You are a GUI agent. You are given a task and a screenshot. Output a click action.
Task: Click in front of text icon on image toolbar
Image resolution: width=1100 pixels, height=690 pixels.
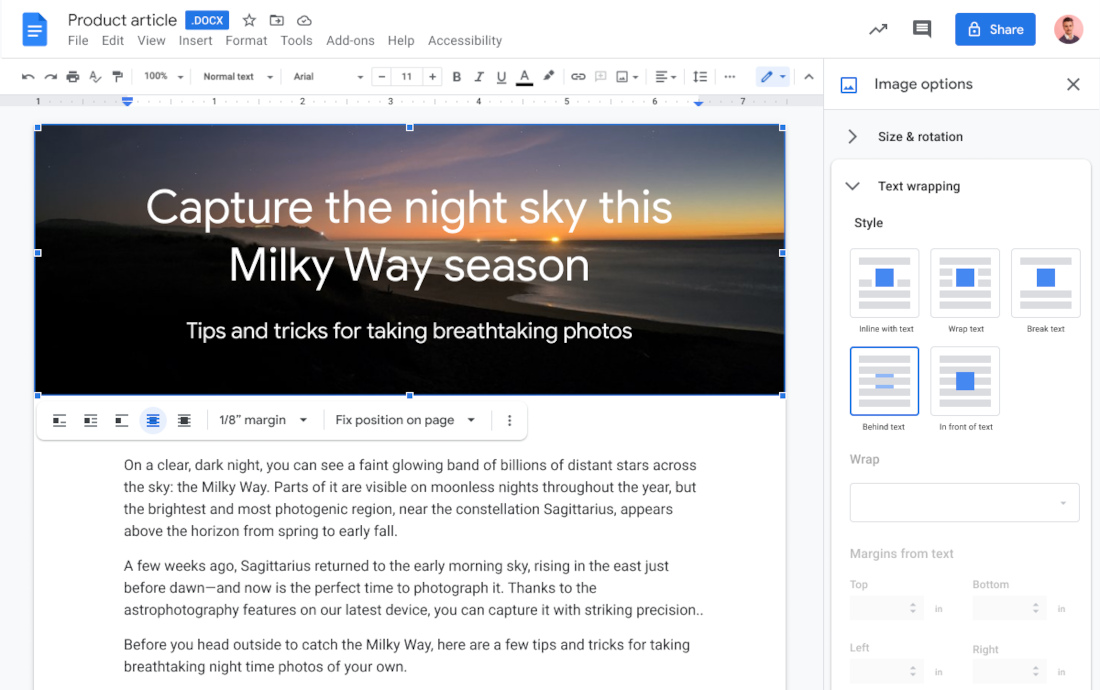(184, 421)
